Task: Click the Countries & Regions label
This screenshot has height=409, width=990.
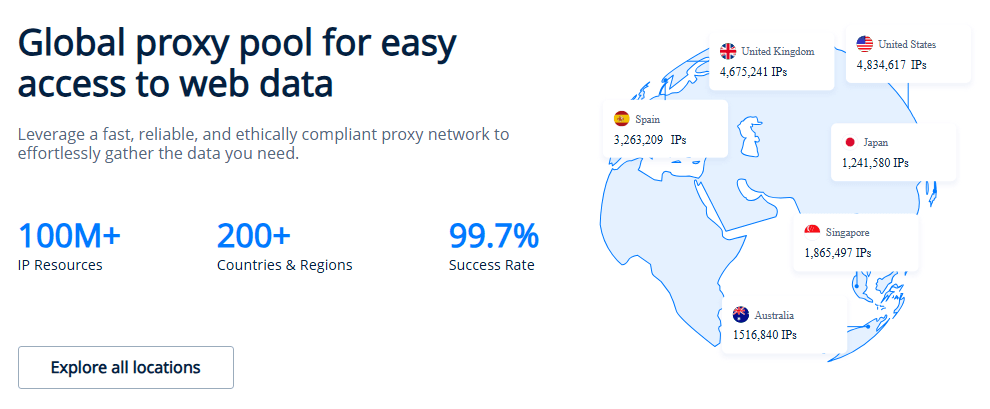Action: pyautogui.click(x=284, y=266)
